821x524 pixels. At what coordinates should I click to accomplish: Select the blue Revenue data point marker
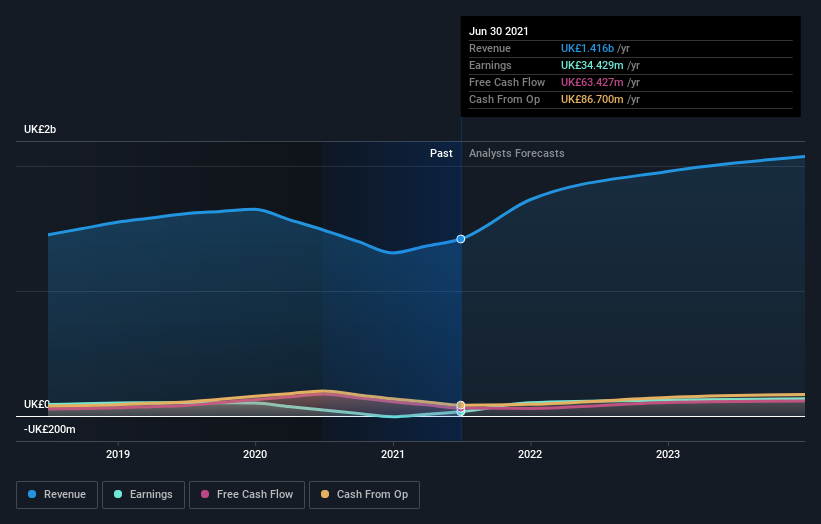461,239
